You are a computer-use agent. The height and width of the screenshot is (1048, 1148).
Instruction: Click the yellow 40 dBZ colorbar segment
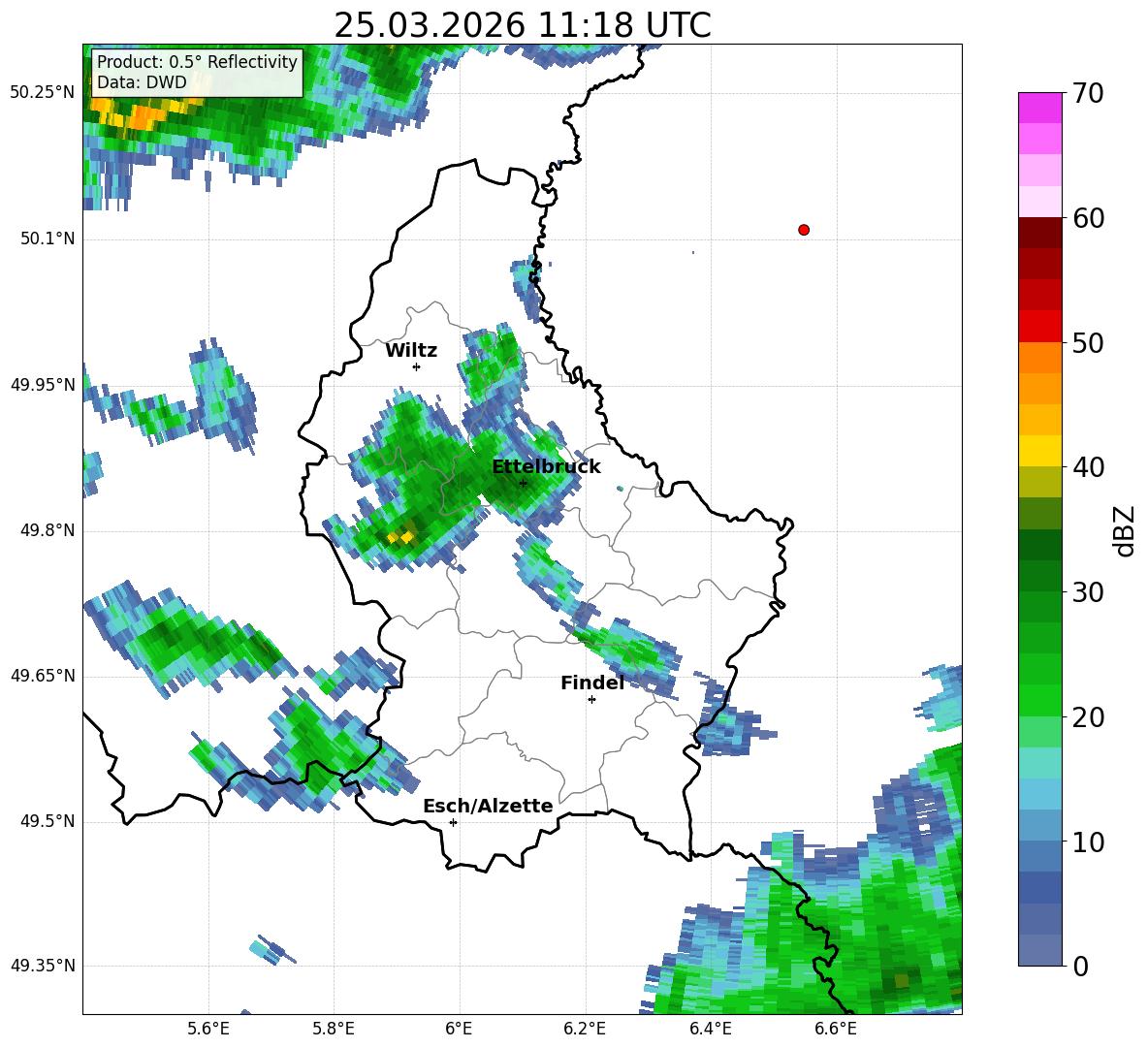[1039, 451]
